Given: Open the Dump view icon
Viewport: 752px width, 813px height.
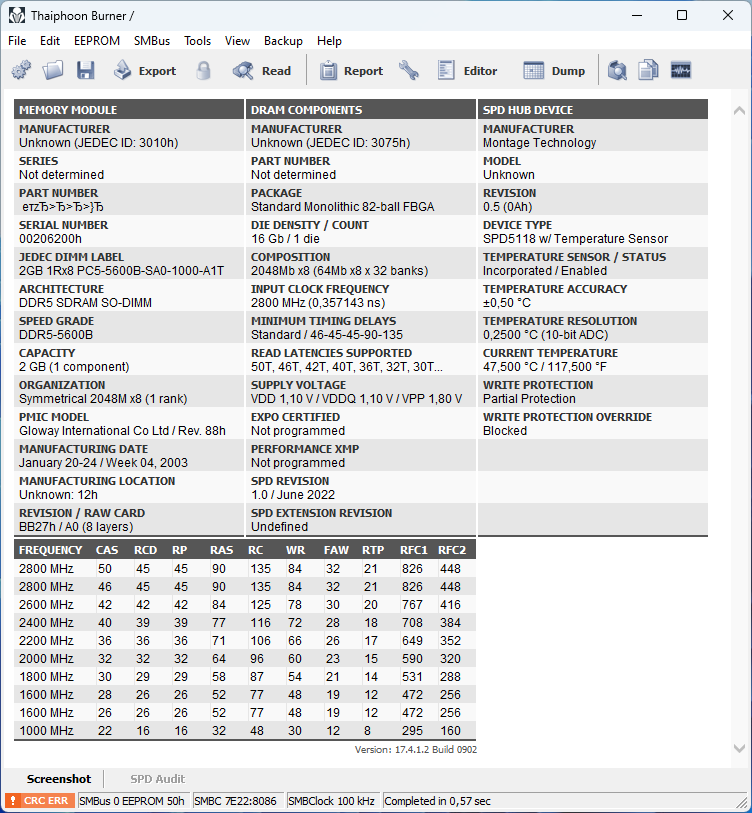Looking at the screenshot, I should click(534, 70).
